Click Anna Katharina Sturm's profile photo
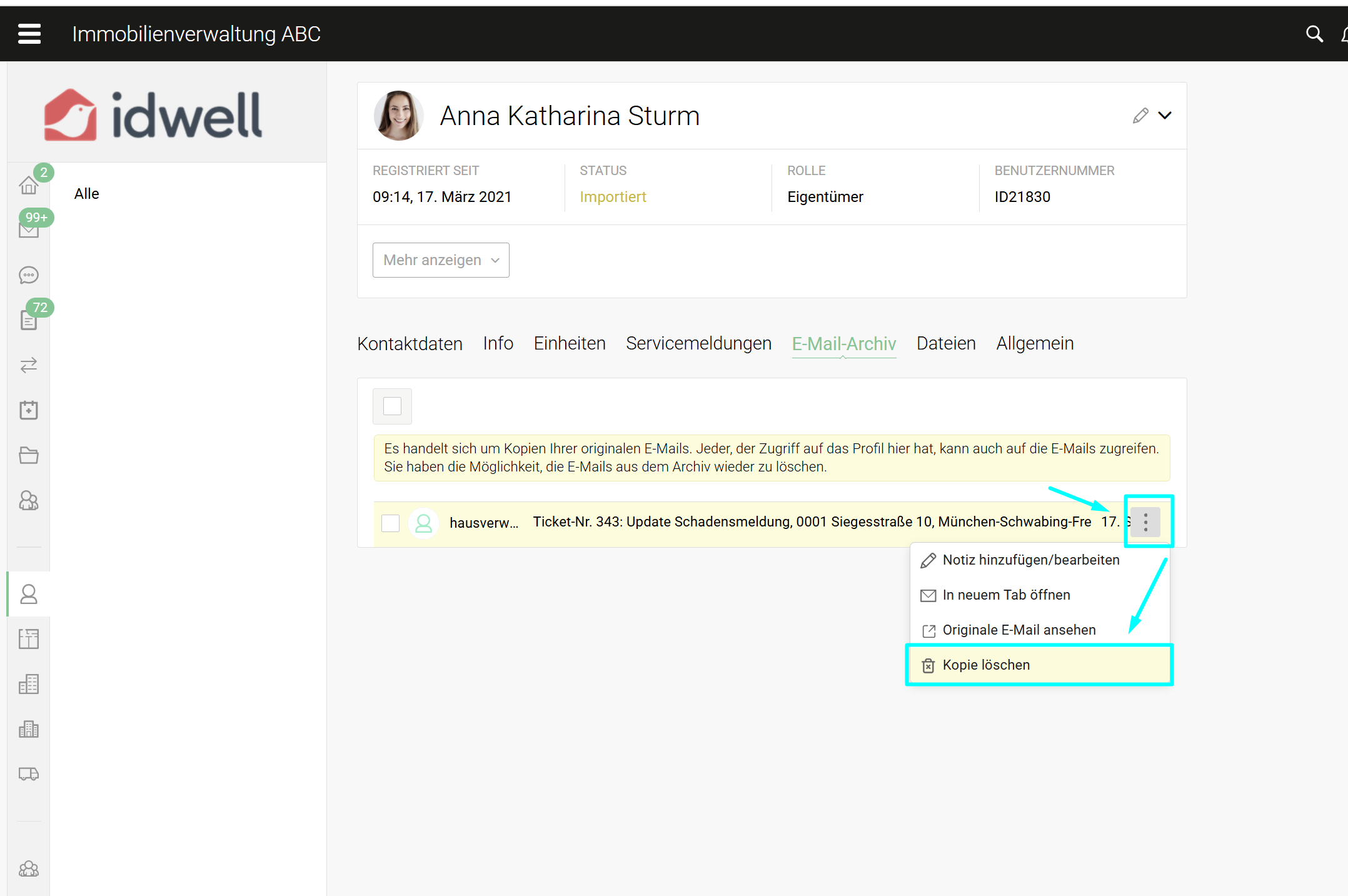1348x896 pixels. 398,116
